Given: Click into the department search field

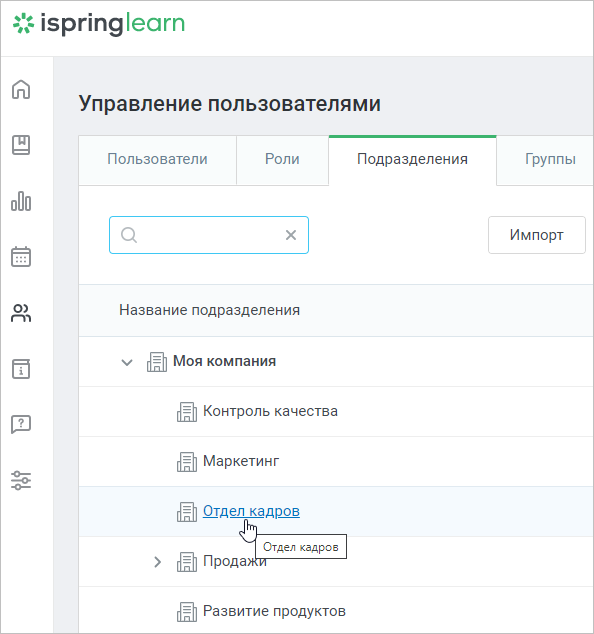Looking at the screenshot, I should (x=209, y=235).
